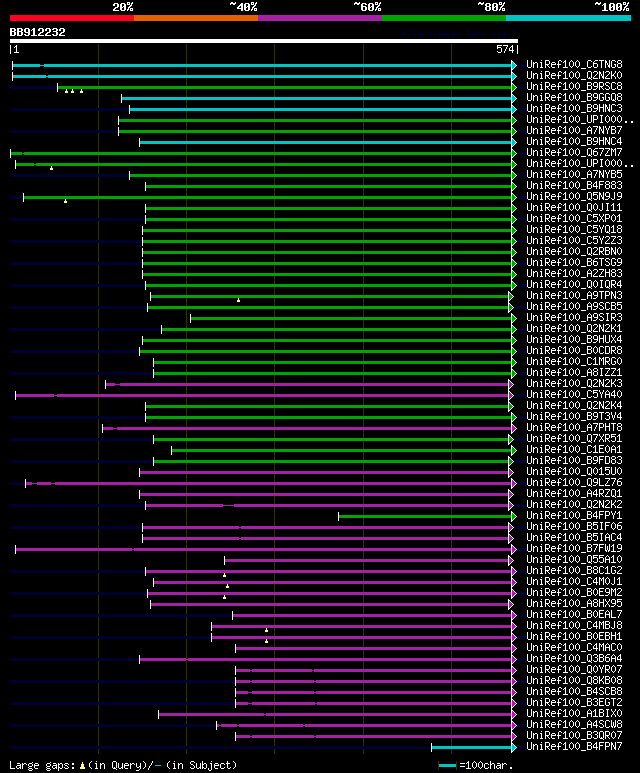Select the UniRef100_C5YQ18 label

(x=574, y=229)
